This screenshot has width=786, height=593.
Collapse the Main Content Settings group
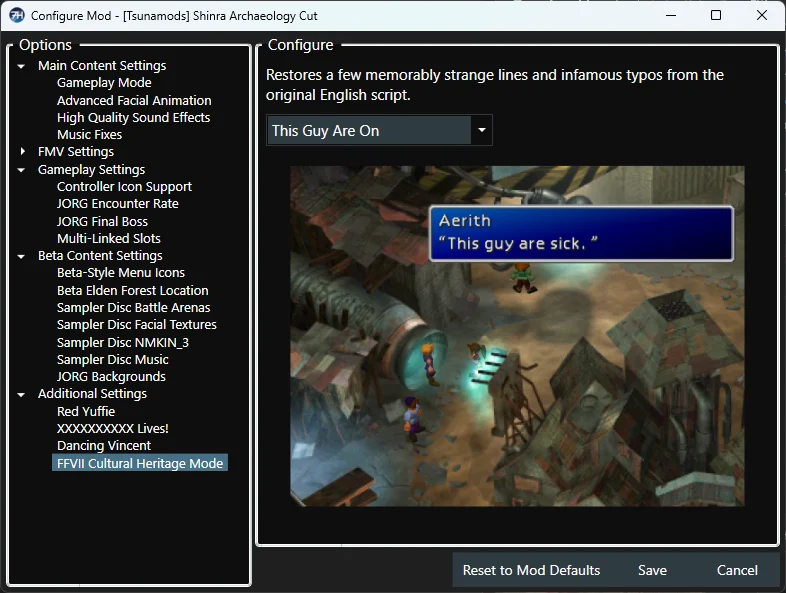click(21, 66)
